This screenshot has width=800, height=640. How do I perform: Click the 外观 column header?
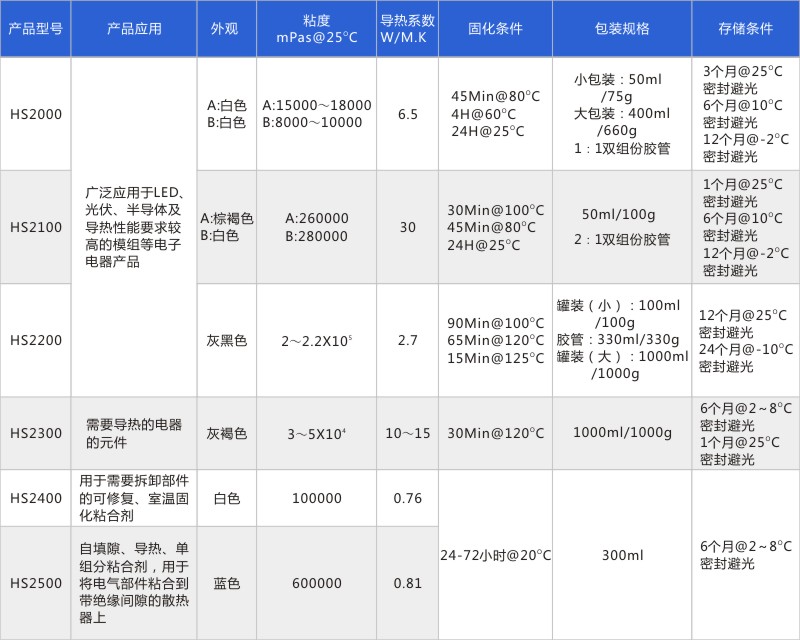point(225,29)
